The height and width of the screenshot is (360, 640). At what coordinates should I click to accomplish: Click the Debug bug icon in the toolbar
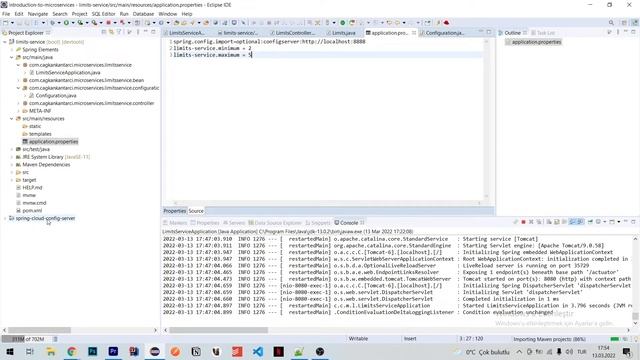point(53,23)
